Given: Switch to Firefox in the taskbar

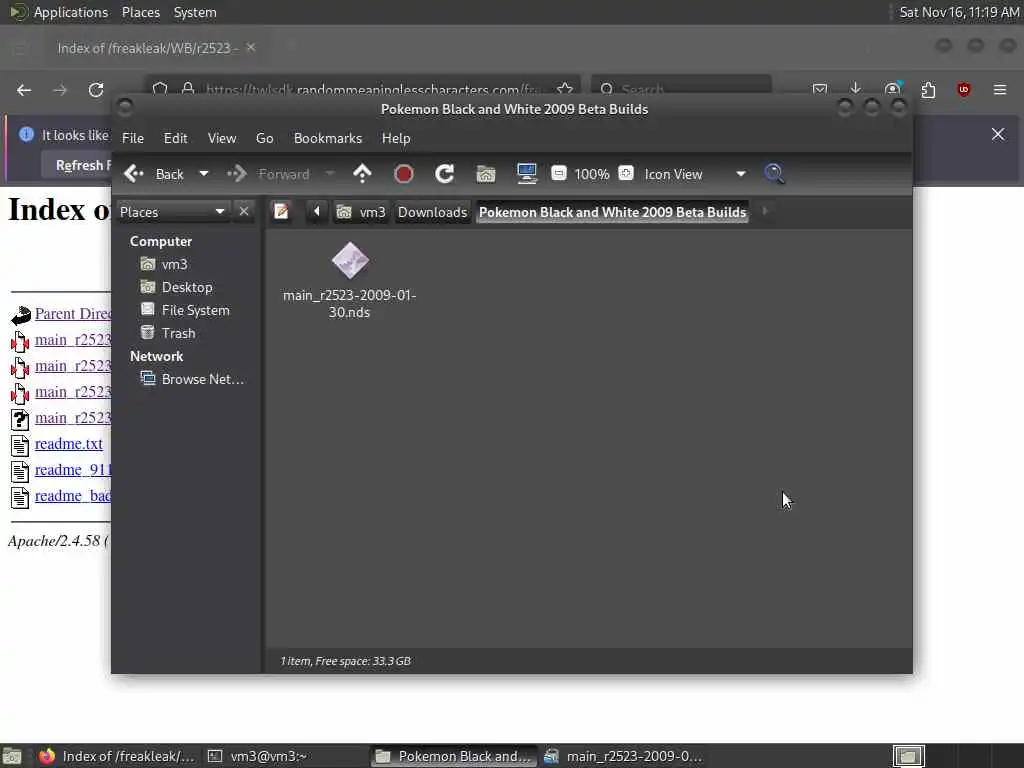Looking at the screenshot, I should [117, 756].
